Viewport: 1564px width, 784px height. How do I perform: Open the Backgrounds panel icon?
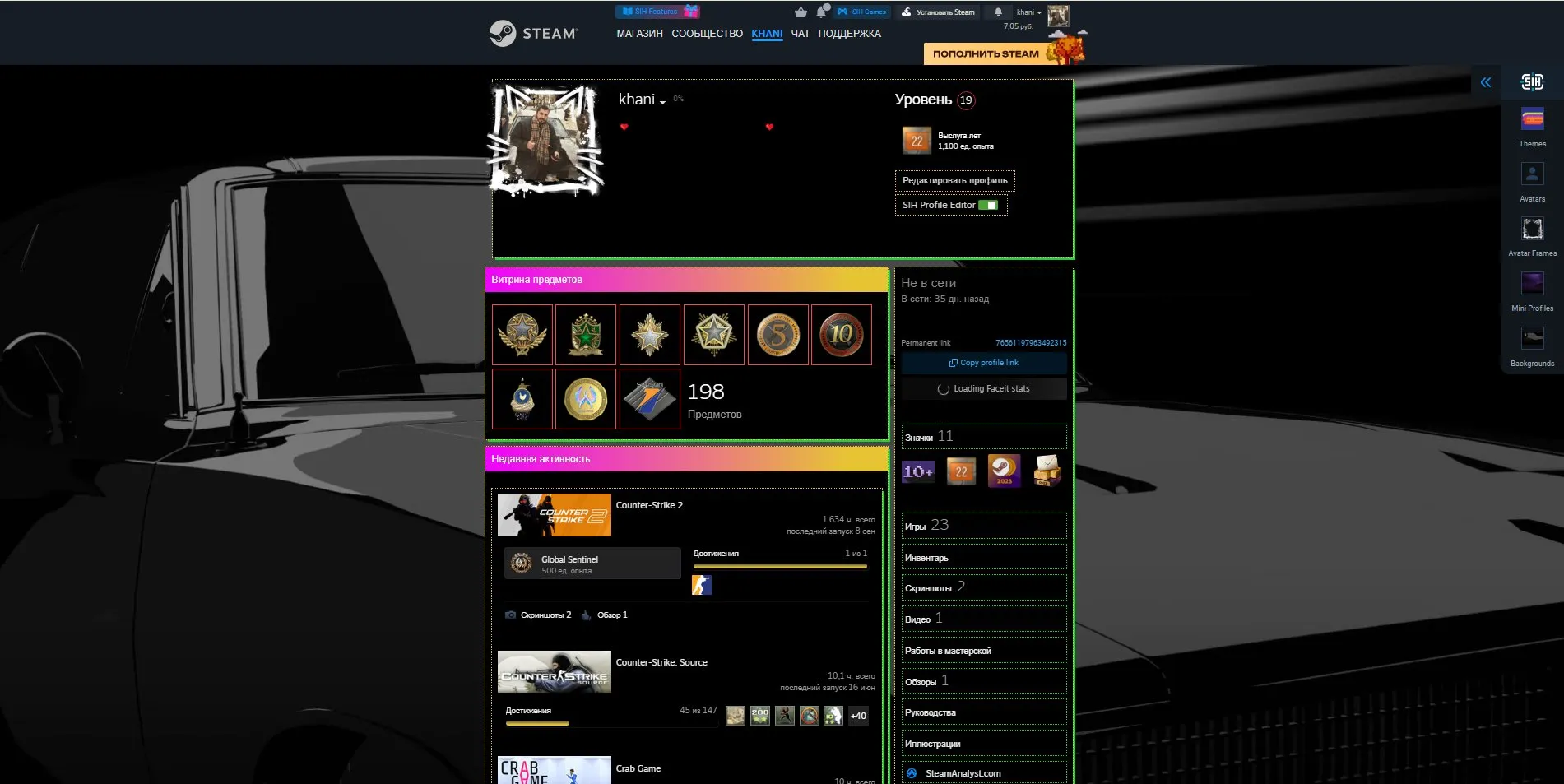point(1532,339)
